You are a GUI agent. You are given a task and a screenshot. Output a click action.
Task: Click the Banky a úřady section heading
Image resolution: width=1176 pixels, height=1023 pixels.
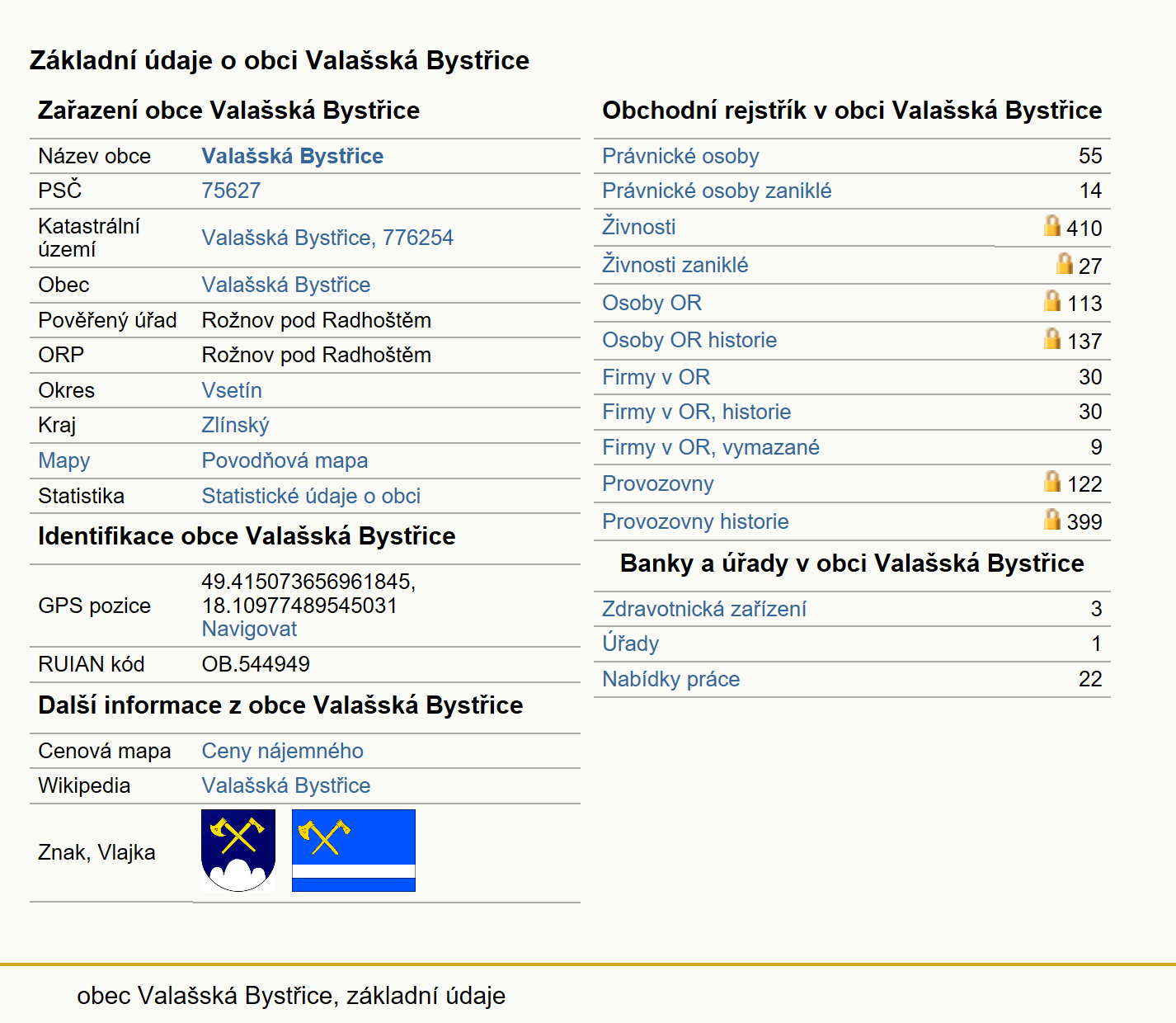pos(852,563)
